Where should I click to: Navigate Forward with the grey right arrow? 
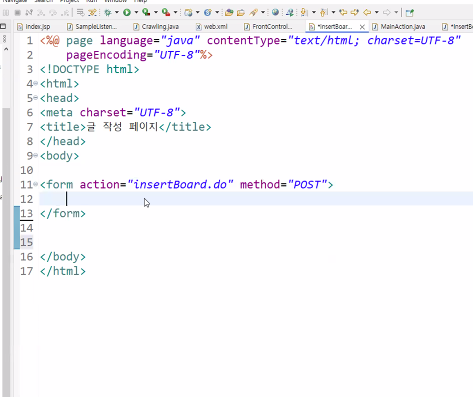coord(387,13)
